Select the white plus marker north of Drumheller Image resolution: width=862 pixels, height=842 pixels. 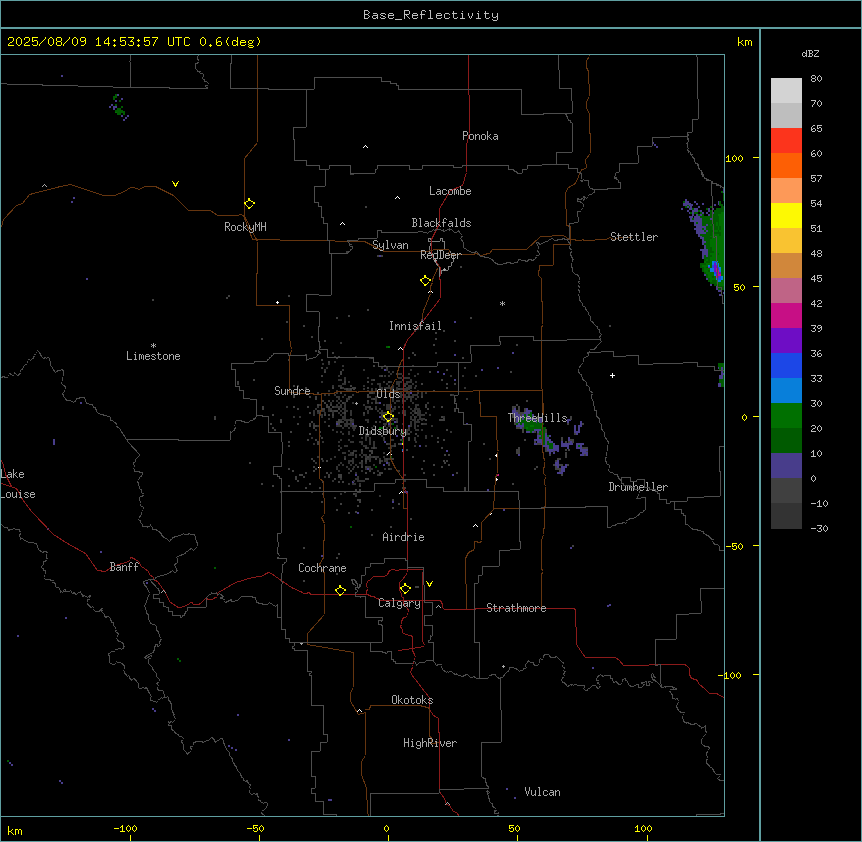(612, 375)
